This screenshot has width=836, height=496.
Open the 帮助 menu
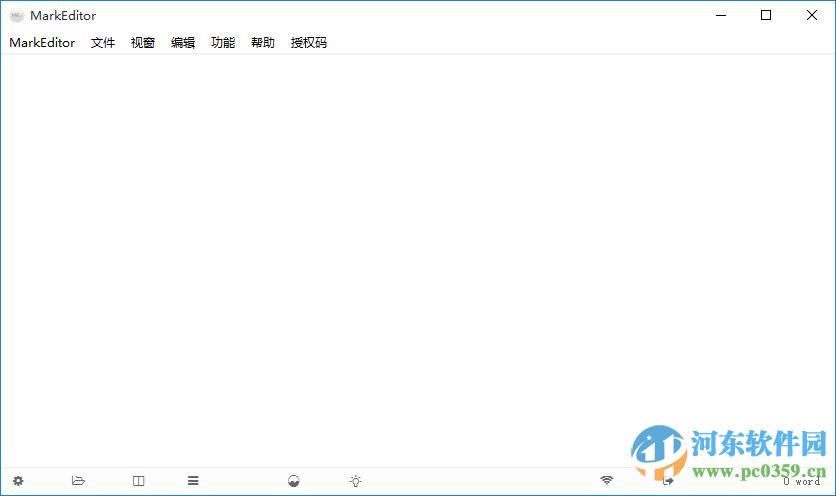click(x=263, y=43)
